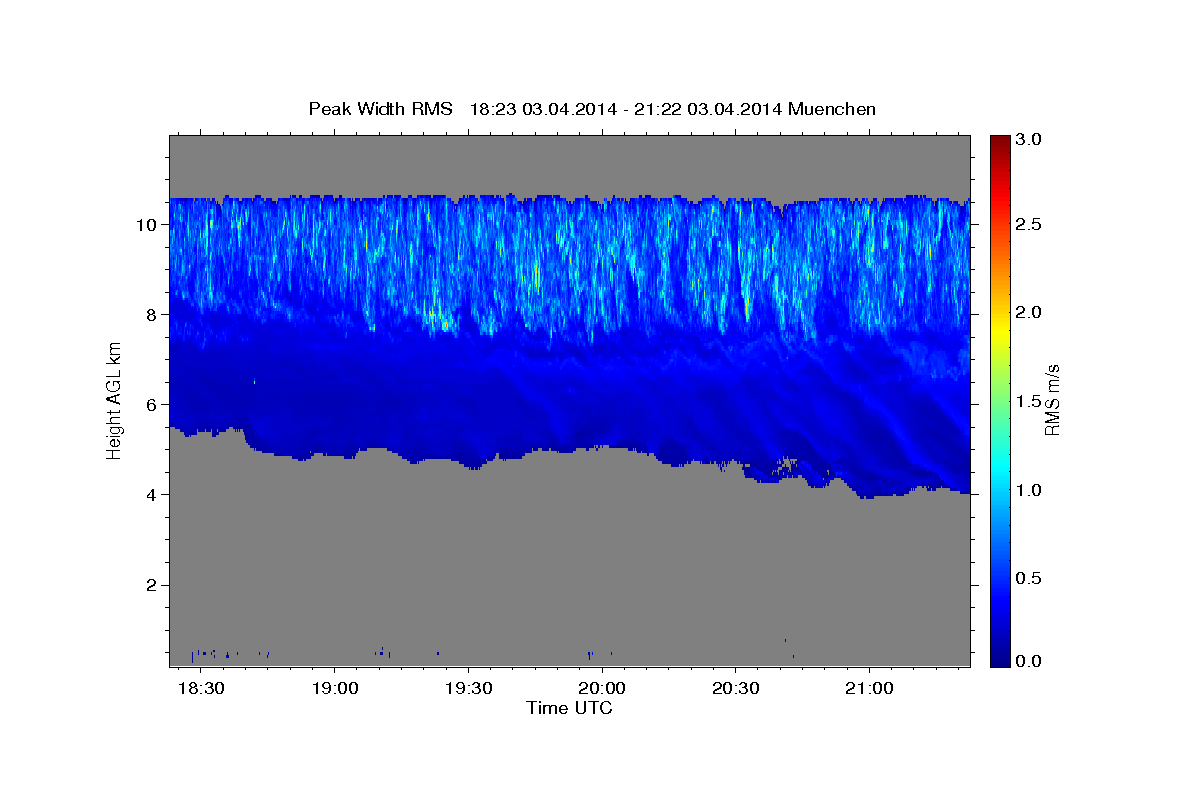This screenshot has width=1200, height=800.
Task: Click the colorbar value 2.0
Action: pos(1029,312)
